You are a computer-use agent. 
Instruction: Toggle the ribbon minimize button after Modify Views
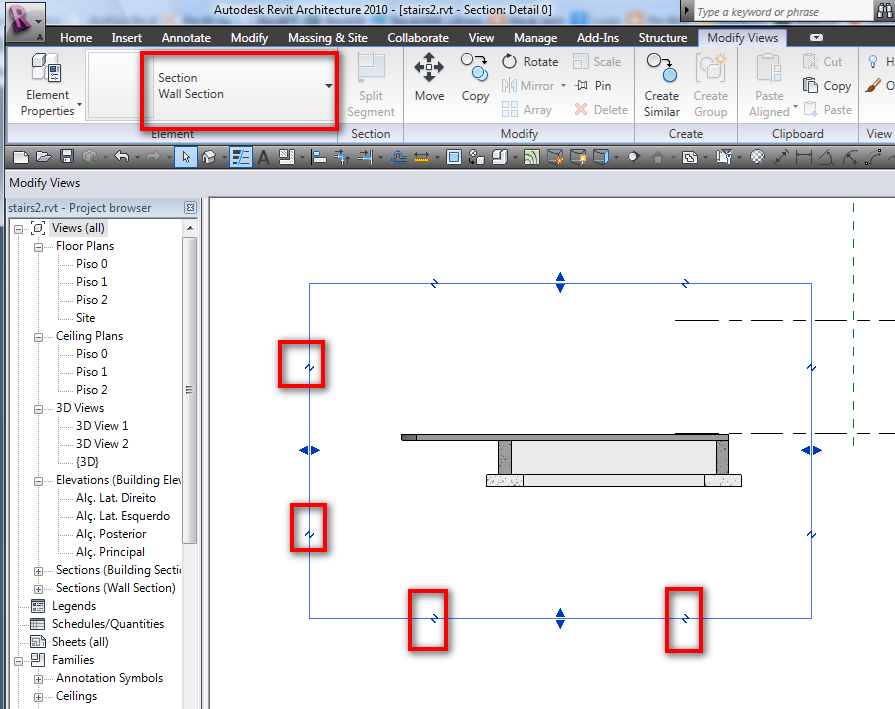[817, 38]
